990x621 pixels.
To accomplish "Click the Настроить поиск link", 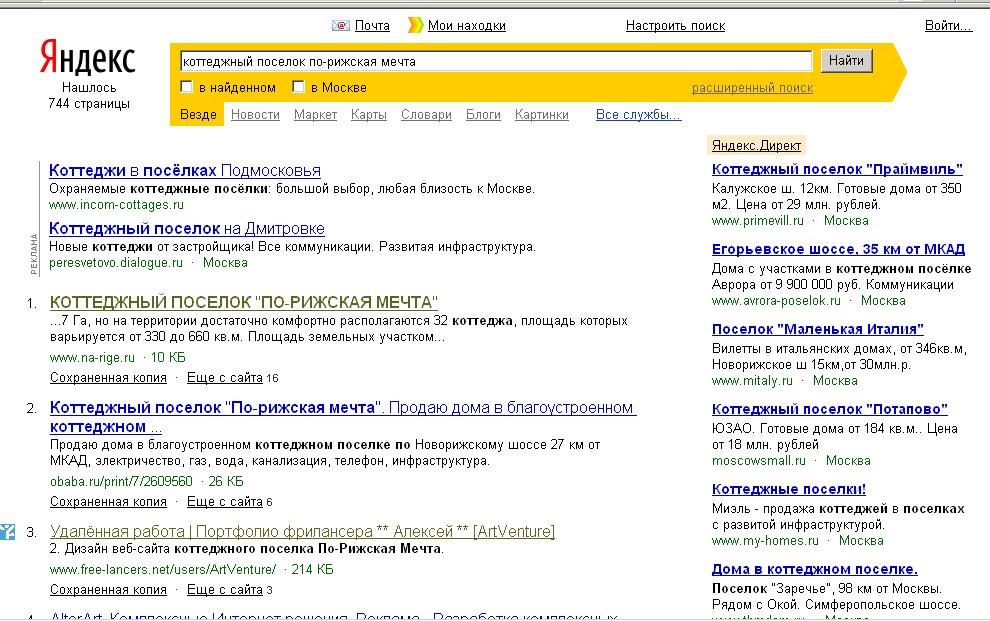I will tap(675, 26).
